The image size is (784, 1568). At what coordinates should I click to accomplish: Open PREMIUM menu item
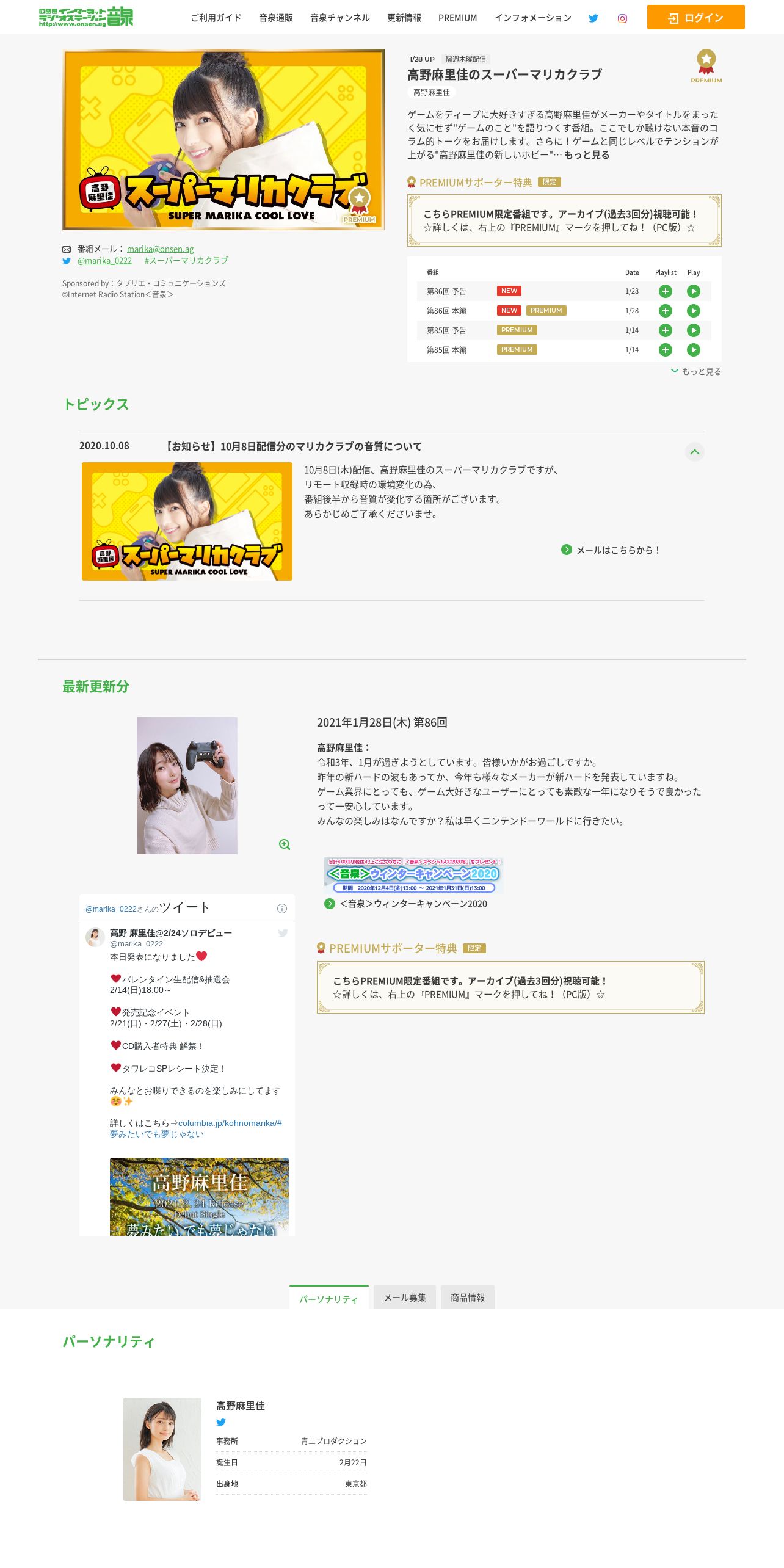click(458, 18)
